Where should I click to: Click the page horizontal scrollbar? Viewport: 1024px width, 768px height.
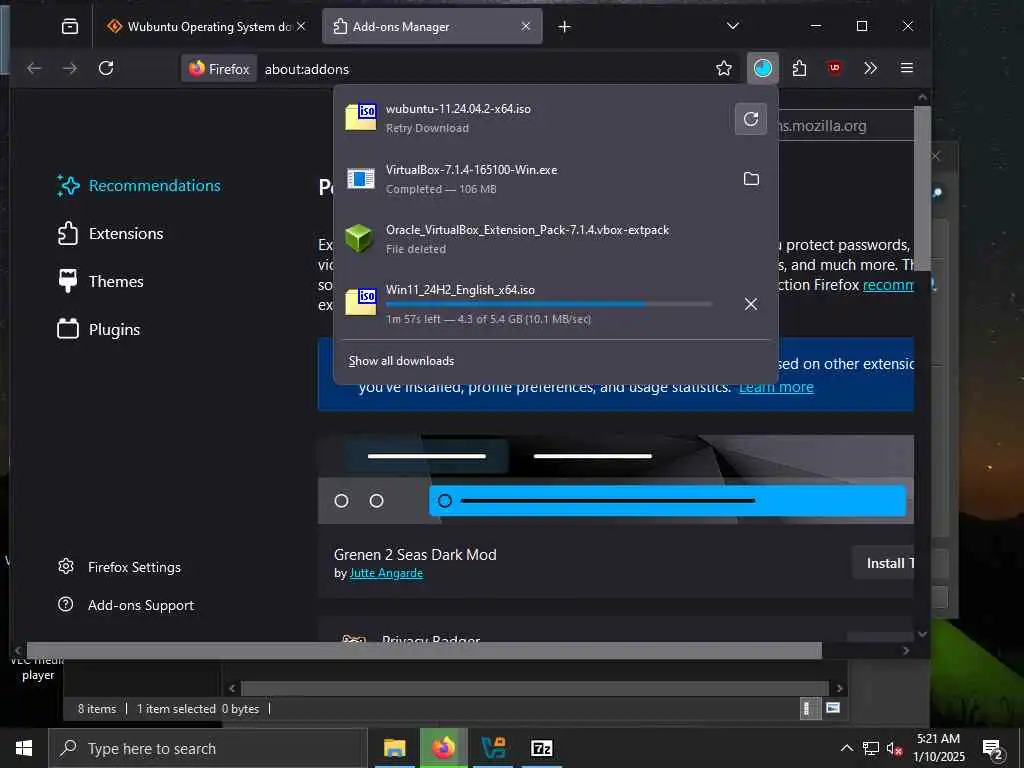pyautogui.click(x=424, y=650)
